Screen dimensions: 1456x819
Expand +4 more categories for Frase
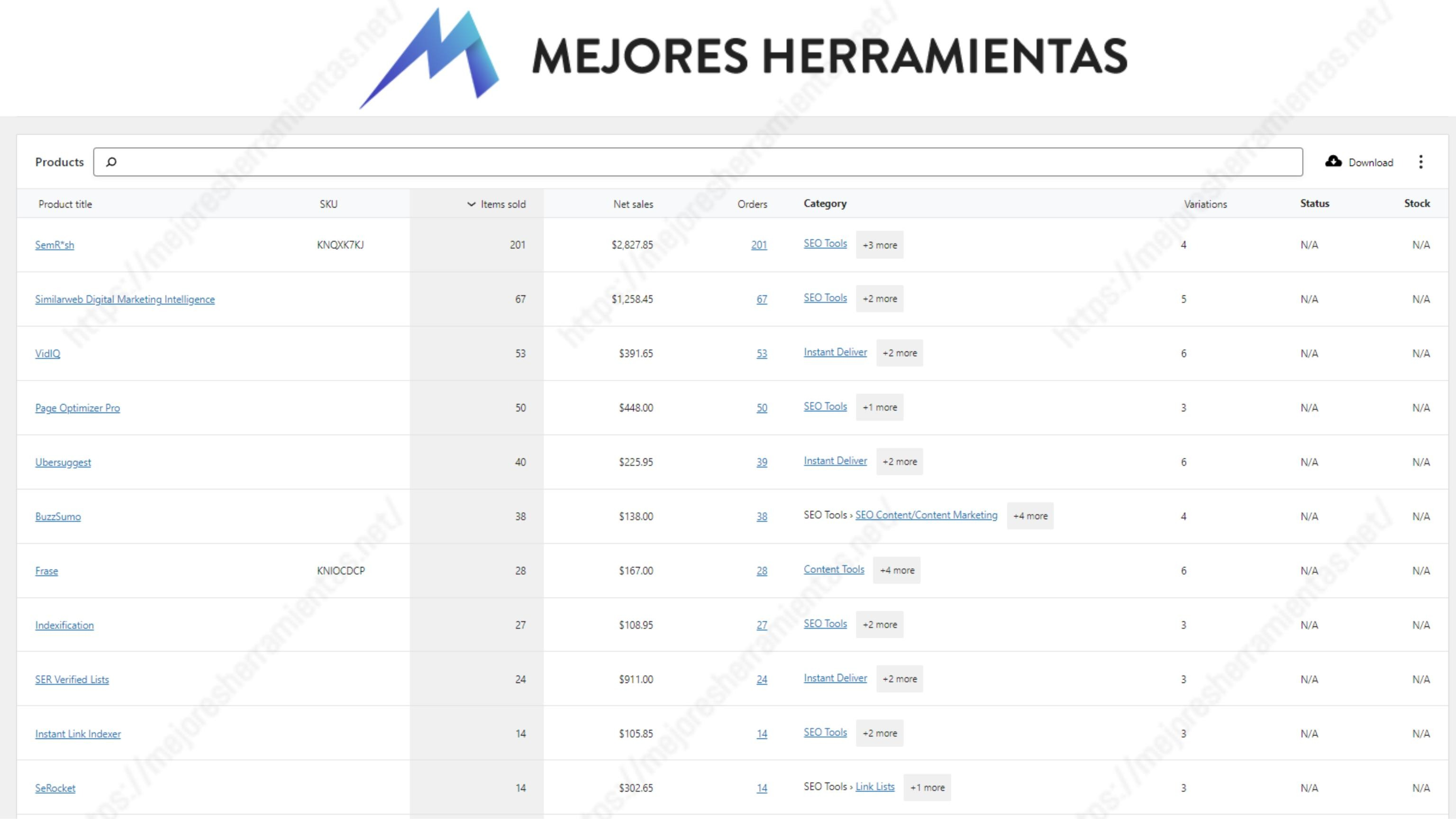click(x=897, y=570)
